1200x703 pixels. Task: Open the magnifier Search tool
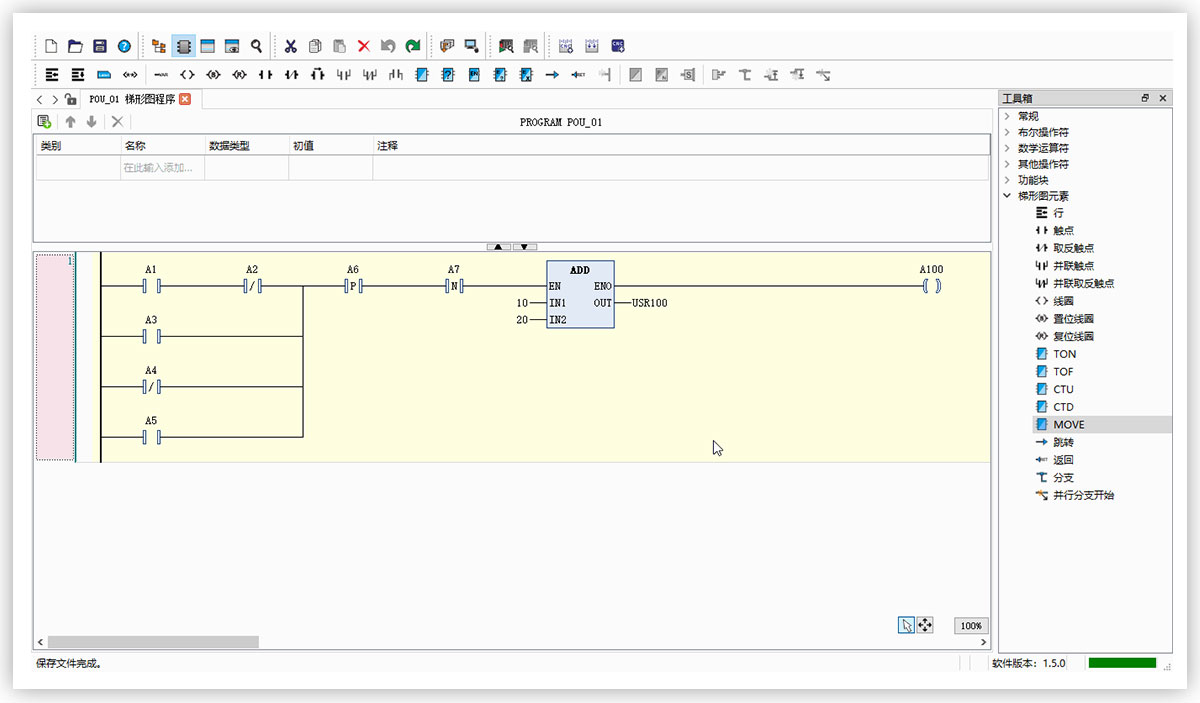(x=257, y=46)
